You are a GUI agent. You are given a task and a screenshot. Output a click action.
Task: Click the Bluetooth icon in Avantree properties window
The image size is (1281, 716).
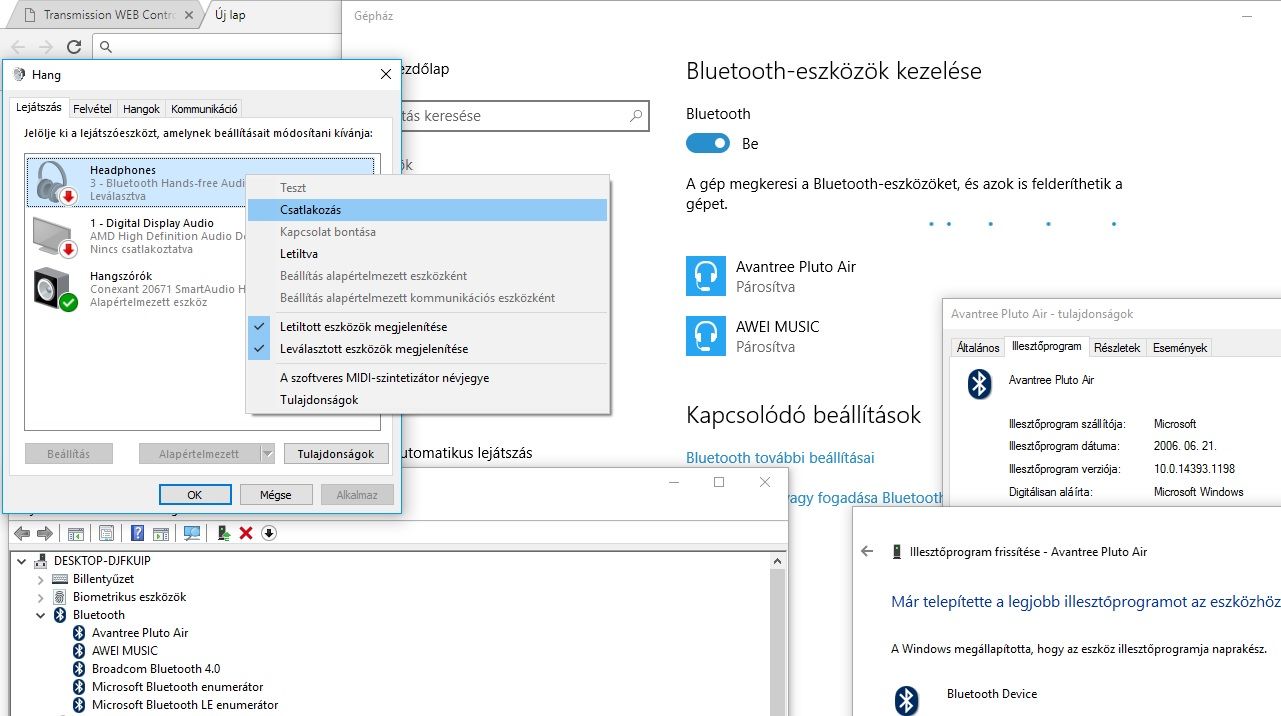pyautogui.click(x=979, y=385)
